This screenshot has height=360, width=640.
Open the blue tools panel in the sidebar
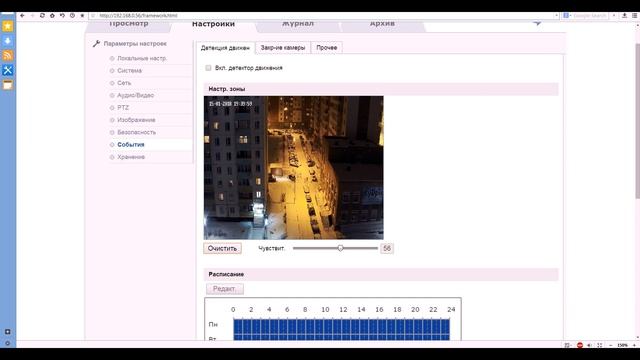pos(8,70)
